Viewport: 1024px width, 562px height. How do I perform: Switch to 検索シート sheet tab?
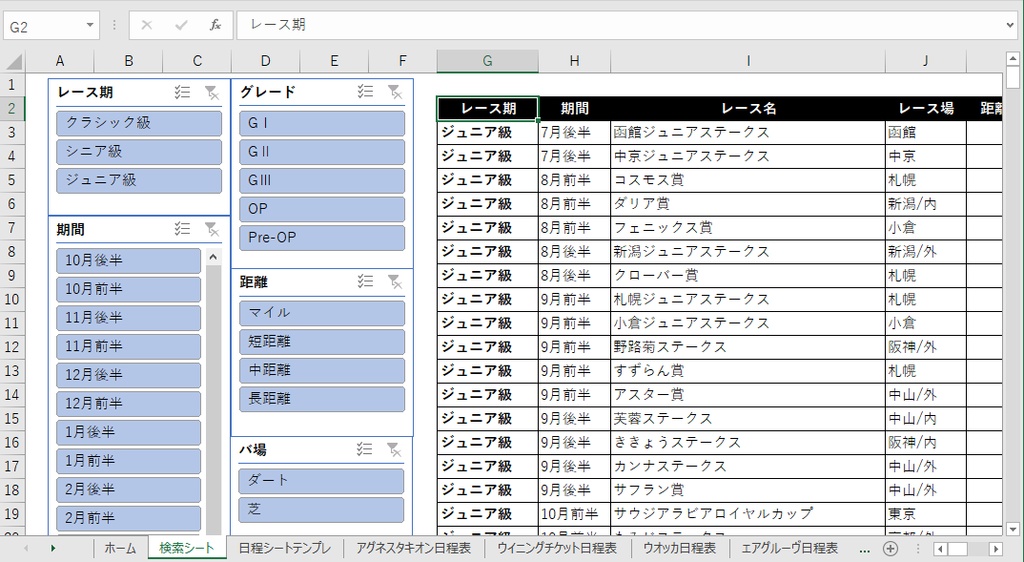(187, 548)
